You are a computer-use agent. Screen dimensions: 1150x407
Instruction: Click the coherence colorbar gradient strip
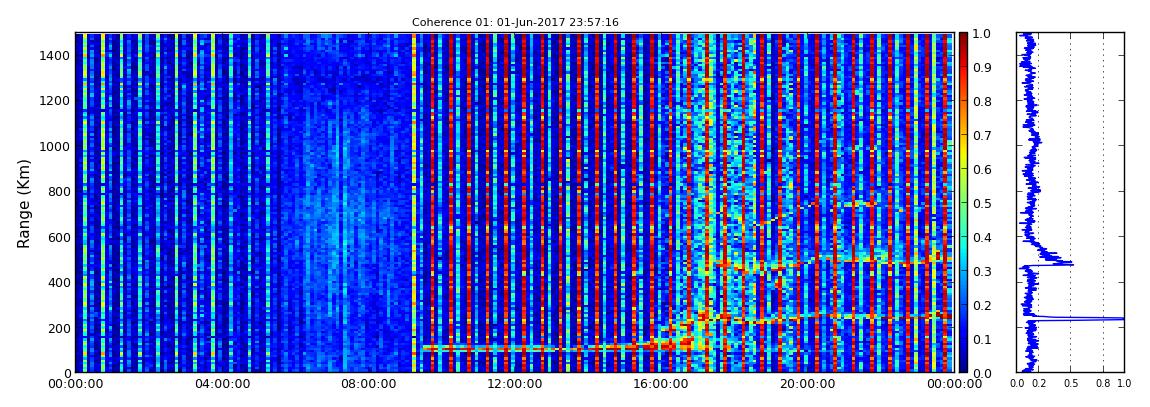(963, 203)
